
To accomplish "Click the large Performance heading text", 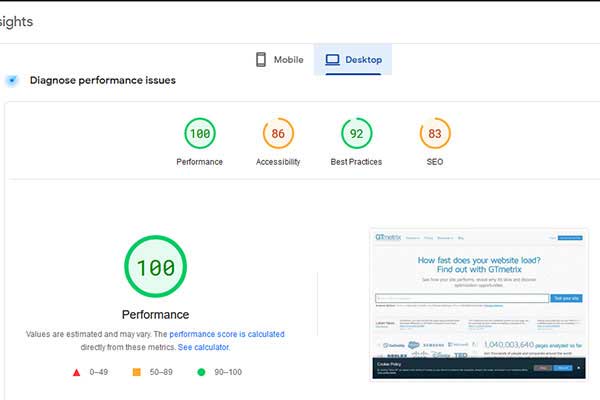I will coord(155,315).
